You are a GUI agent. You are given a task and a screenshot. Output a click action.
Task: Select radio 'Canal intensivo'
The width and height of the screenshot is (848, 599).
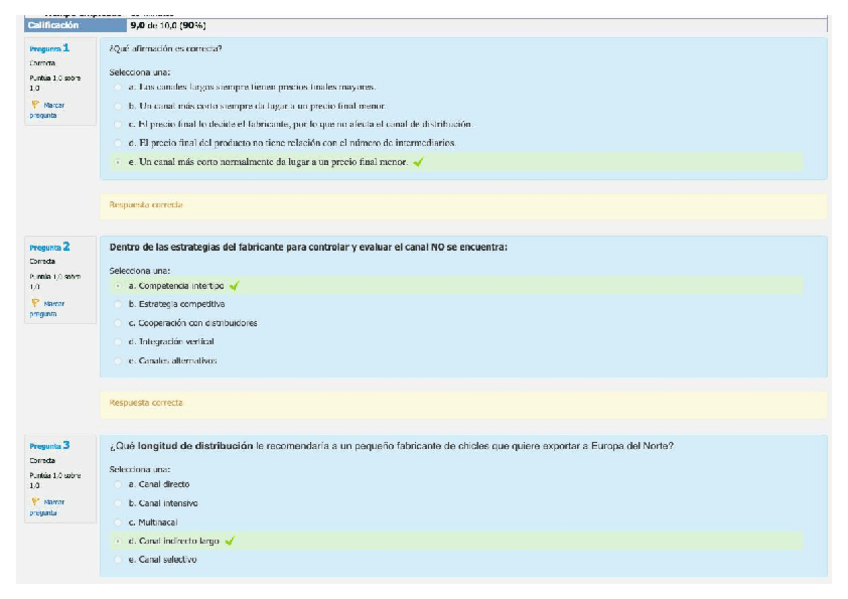point(118,503)
